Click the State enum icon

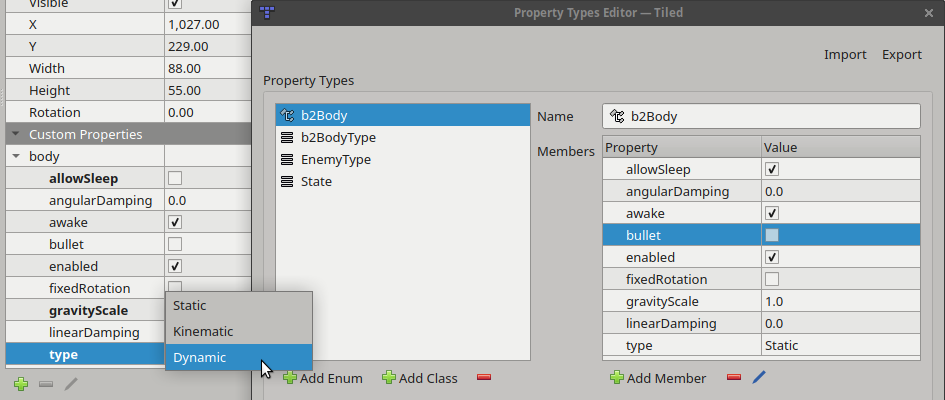[287, 181]
